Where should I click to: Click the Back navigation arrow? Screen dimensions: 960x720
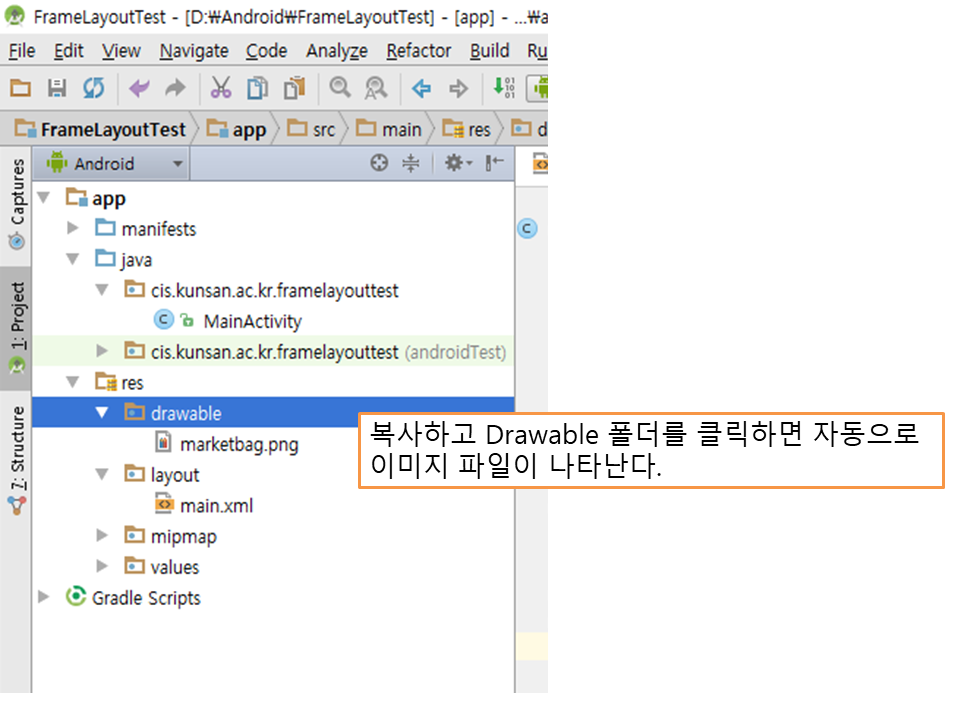[x=421, y=89]
